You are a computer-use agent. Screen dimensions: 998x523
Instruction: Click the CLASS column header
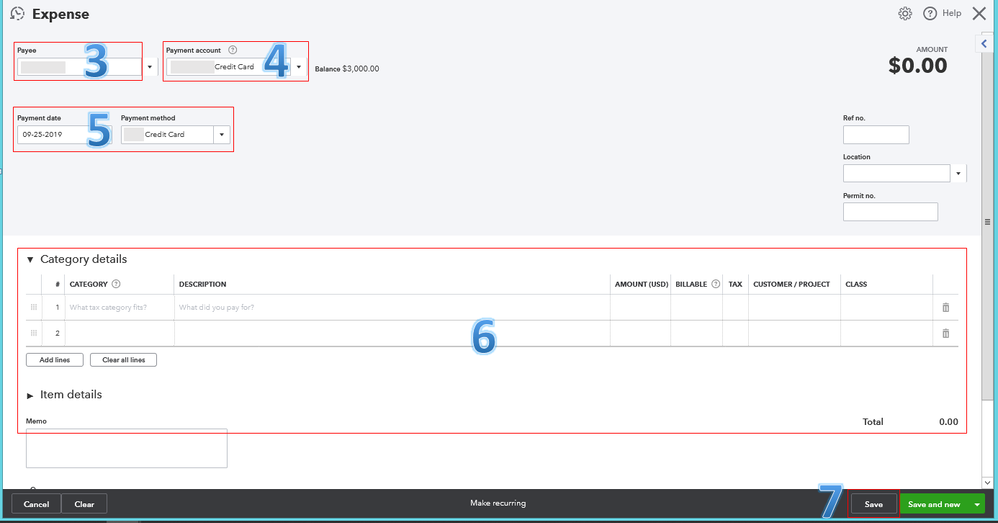[x=856, y=284]
